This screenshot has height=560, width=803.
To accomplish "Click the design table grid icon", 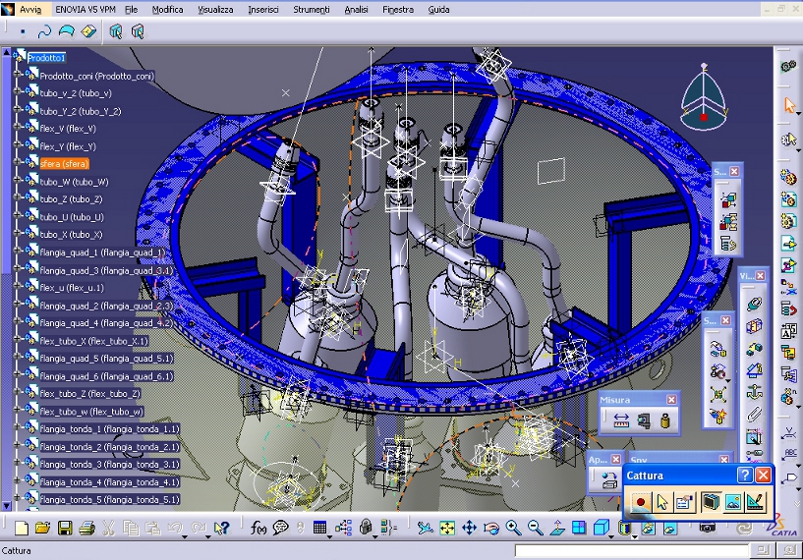I will point(320,528).
